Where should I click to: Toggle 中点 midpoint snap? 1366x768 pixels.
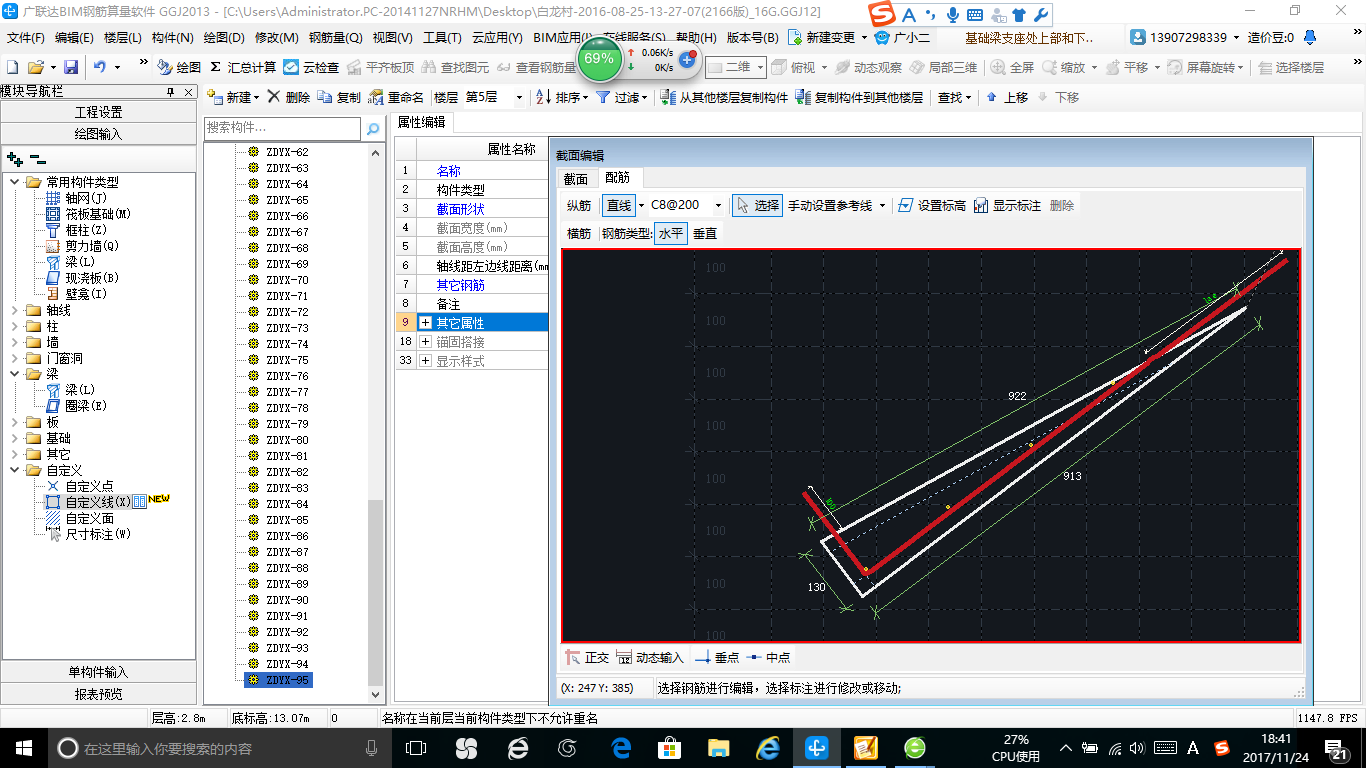[767, 657]
